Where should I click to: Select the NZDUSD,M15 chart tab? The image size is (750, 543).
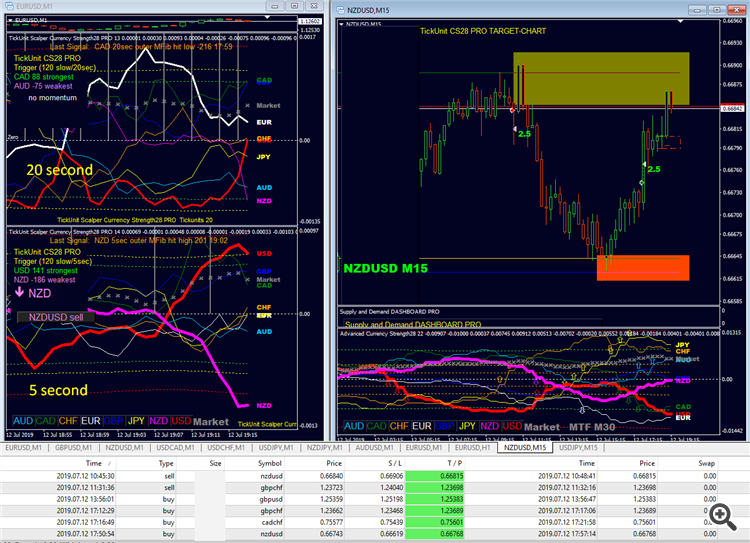point(525,448)
